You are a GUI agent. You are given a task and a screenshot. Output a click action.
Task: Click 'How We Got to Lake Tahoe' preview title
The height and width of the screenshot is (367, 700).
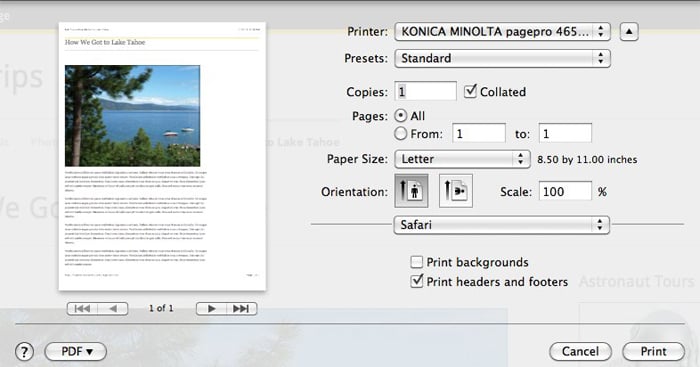105,42
